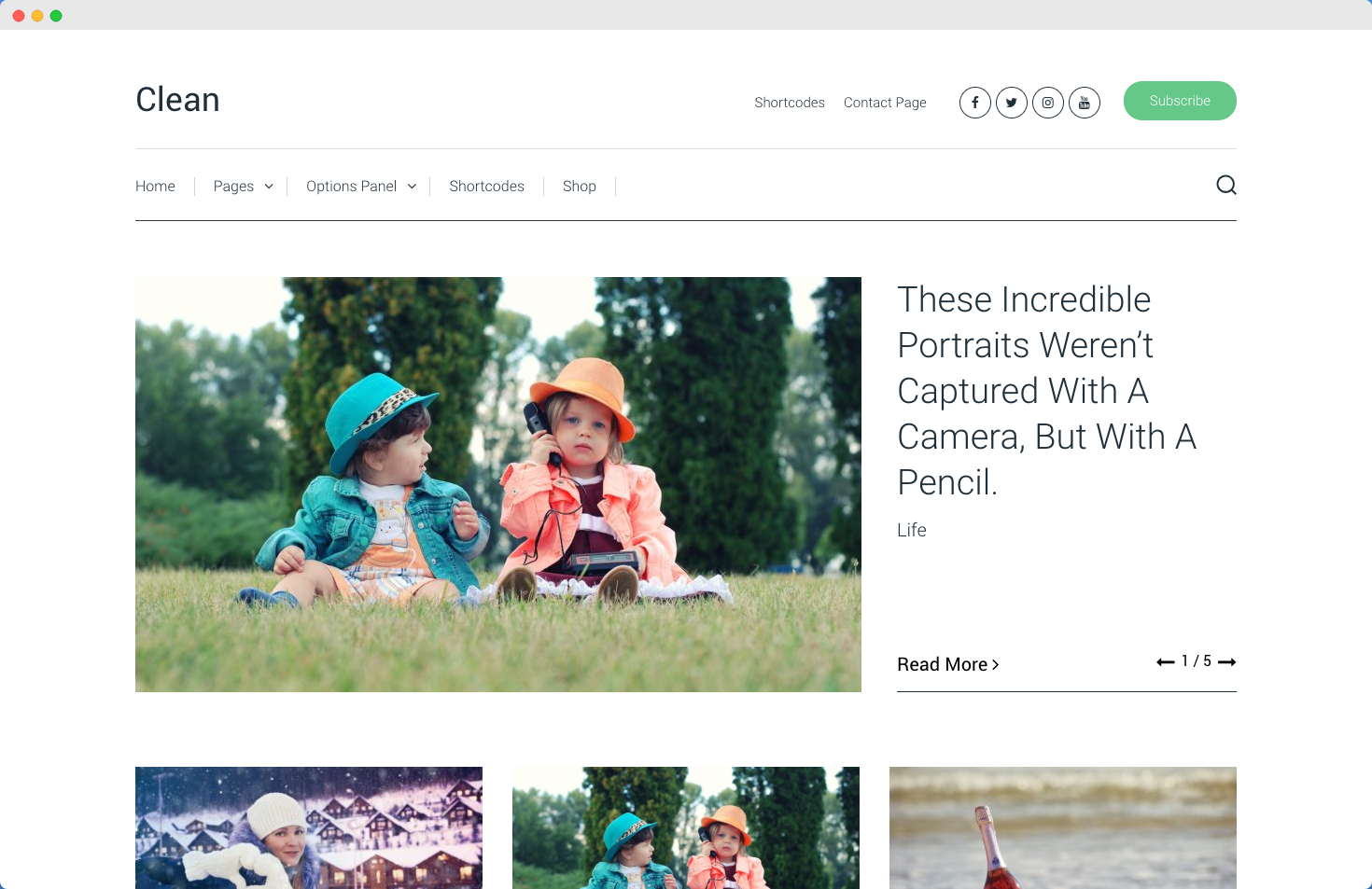Open the champagne bottle post thumbnail
The width and height of the screenshot is (1372, 889).
click(x=1063, y=827)
